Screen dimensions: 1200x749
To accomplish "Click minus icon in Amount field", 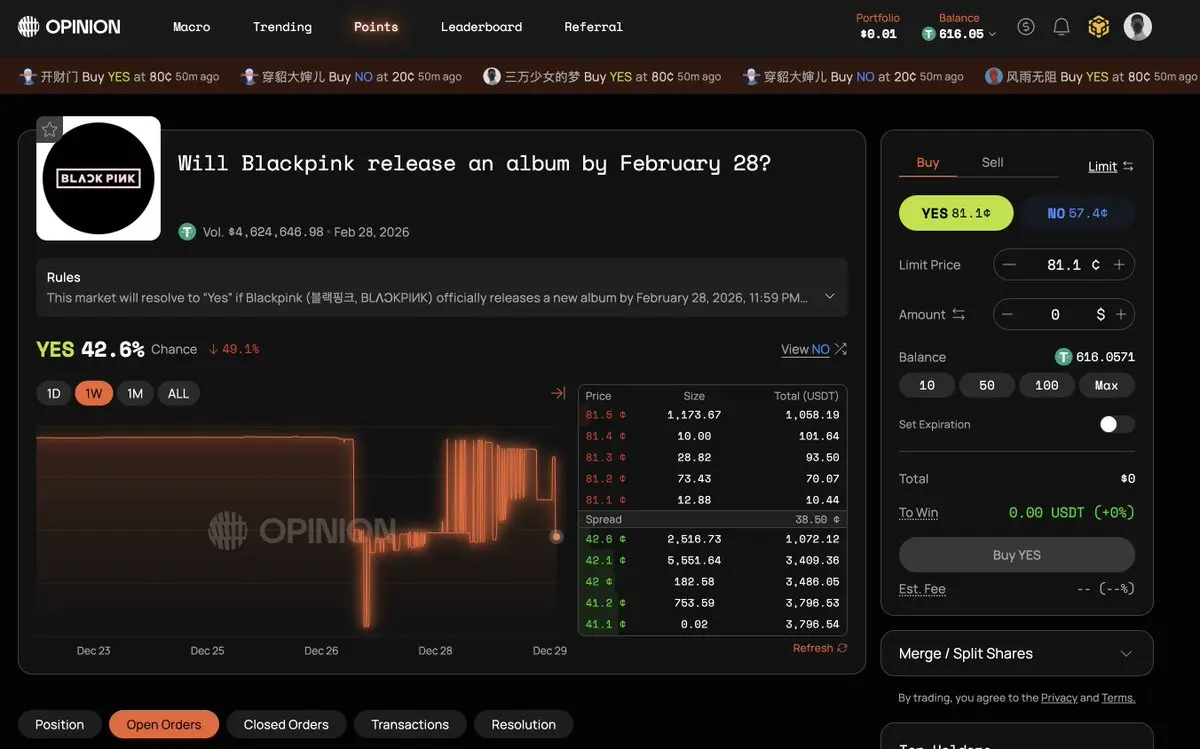I will [x=1007, y=314].
